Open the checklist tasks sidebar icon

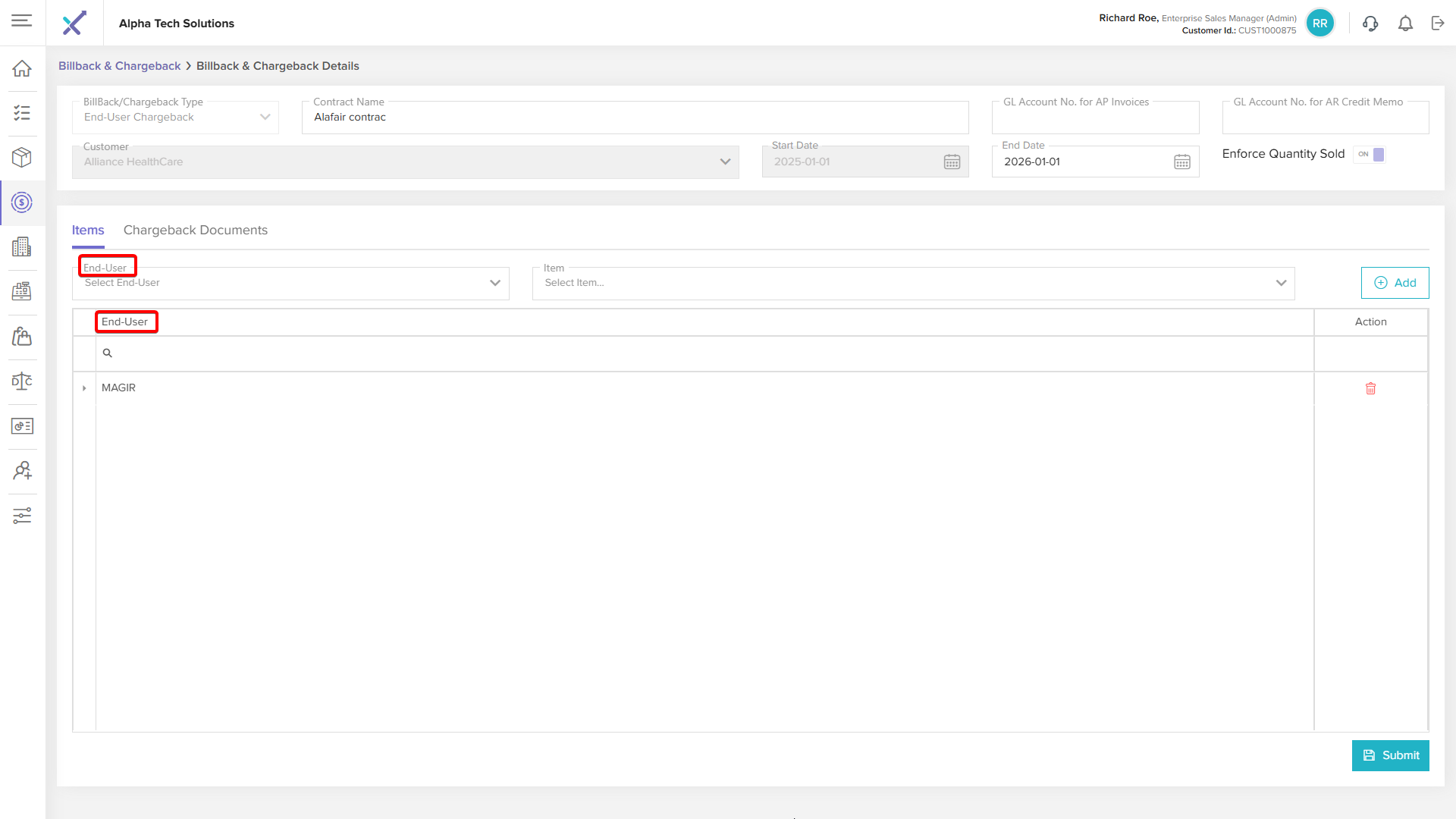(x=22, y=113)
